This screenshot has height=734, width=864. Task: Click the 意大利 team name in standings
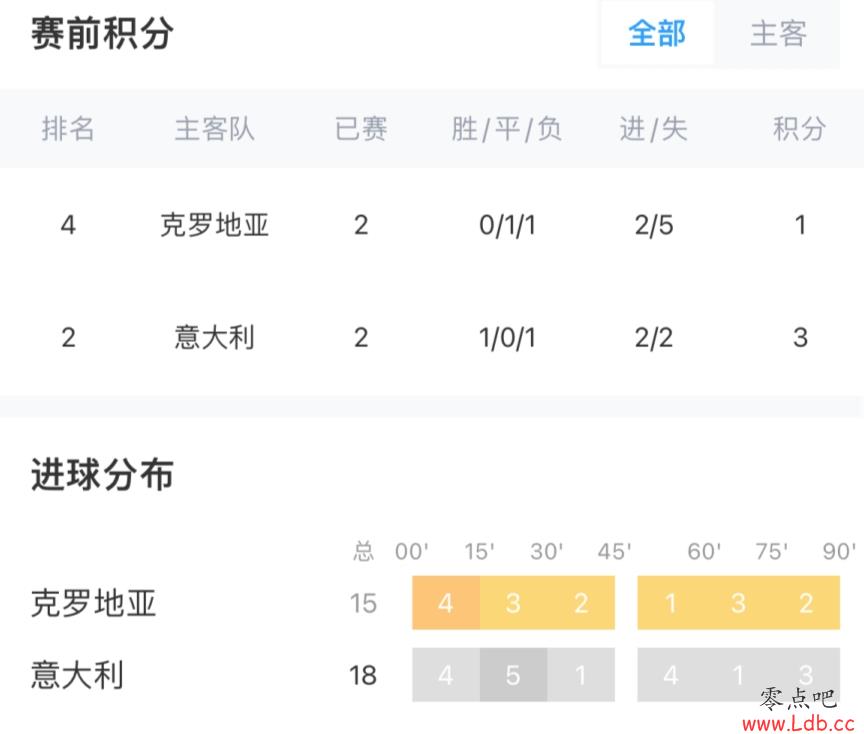(215, 337)
